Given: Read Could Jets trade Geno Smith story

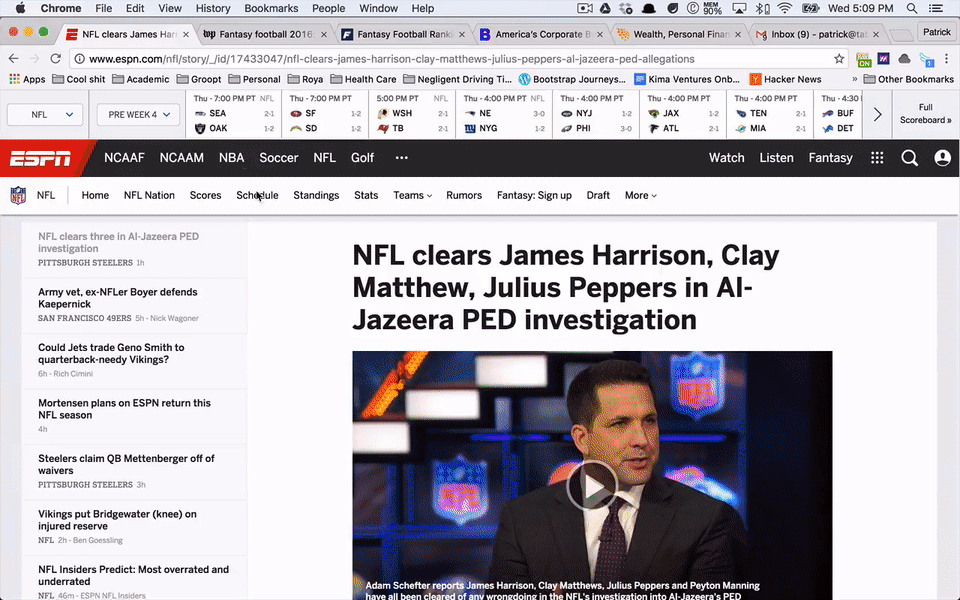Looking at the screenshot, I should 111,353.
